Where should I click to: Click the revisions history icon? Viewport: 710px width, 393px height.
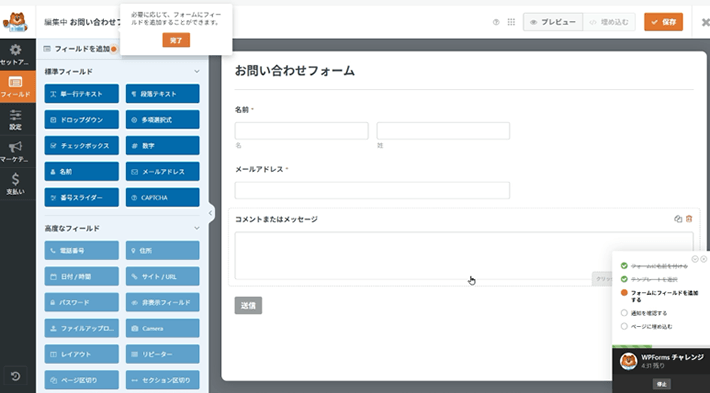tap(15, 376)
